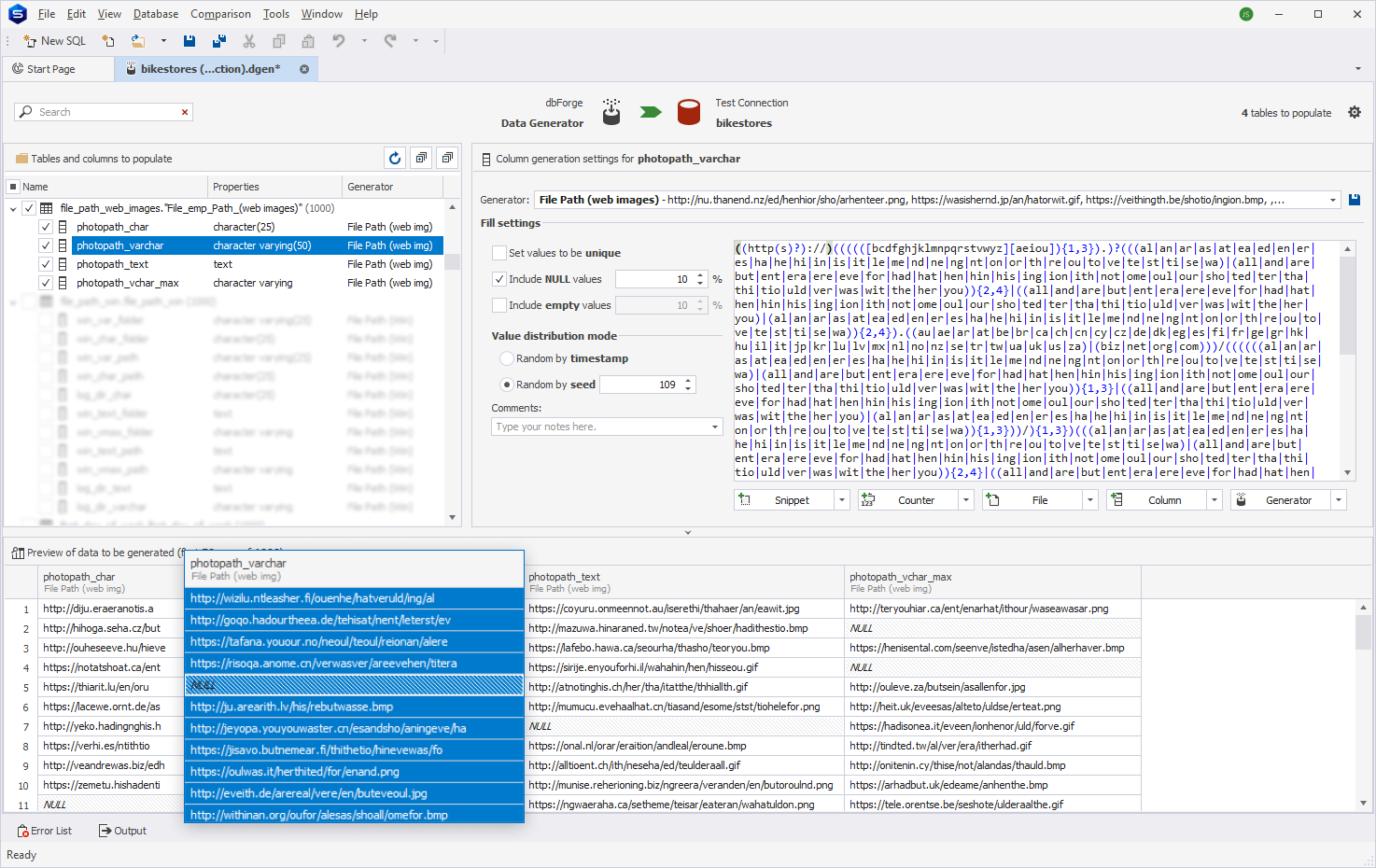Open the Comparison menu
1376x868 pixels.
[220, 14]
